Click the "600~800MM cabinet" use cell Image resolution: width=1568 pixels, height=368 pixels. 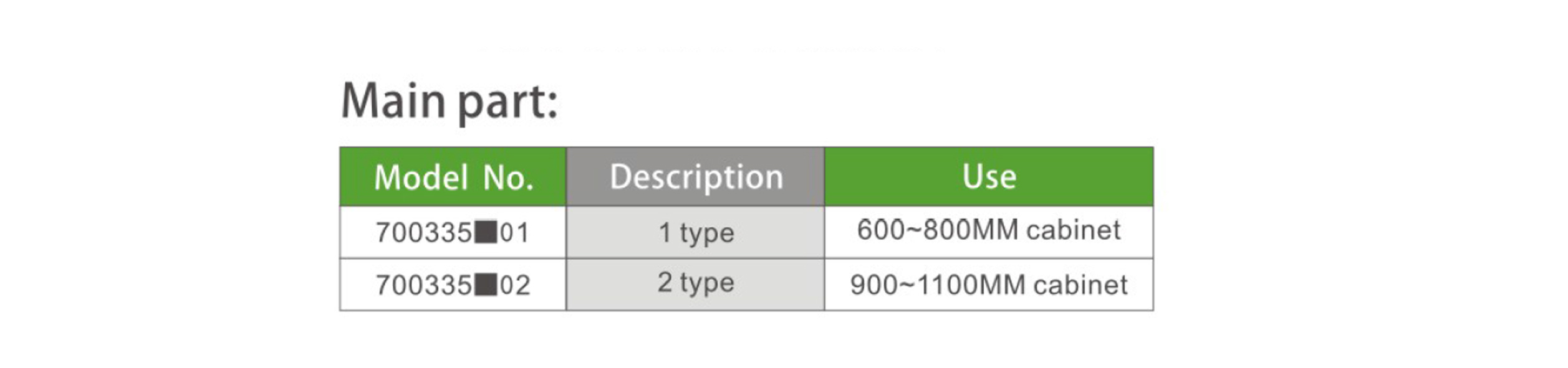point(989,230)
